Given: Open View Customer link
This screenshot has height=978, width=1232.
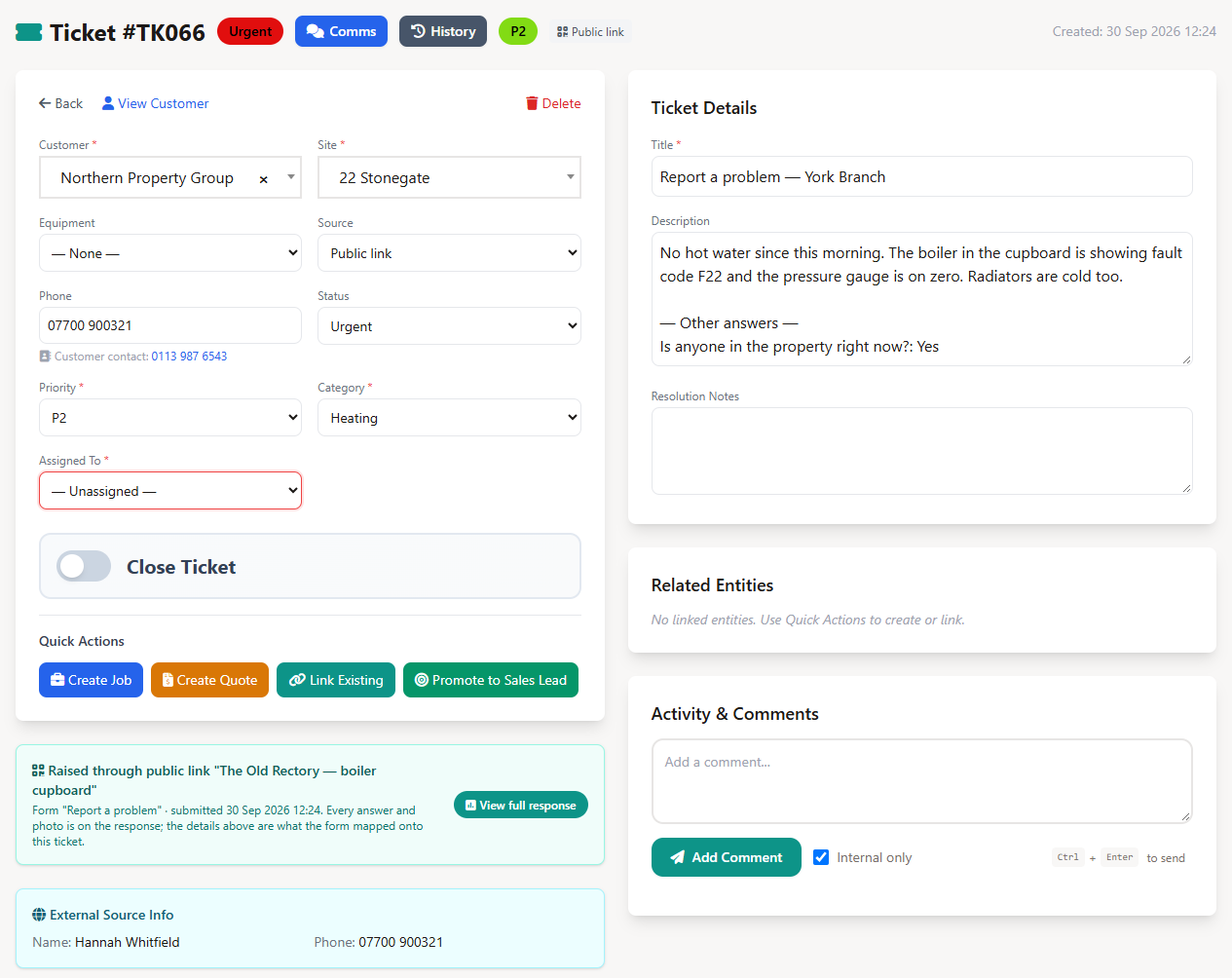Looking at the screenshot, I should tap(156, 103).
